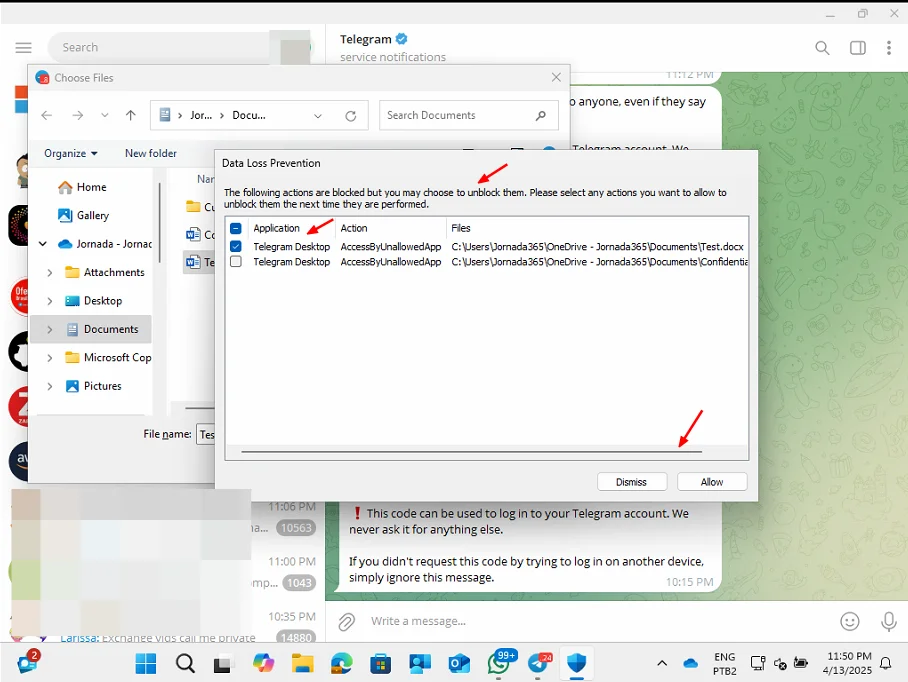Show hidden system tray icons
The image size is (908, 682).
(x=662, y=663)
